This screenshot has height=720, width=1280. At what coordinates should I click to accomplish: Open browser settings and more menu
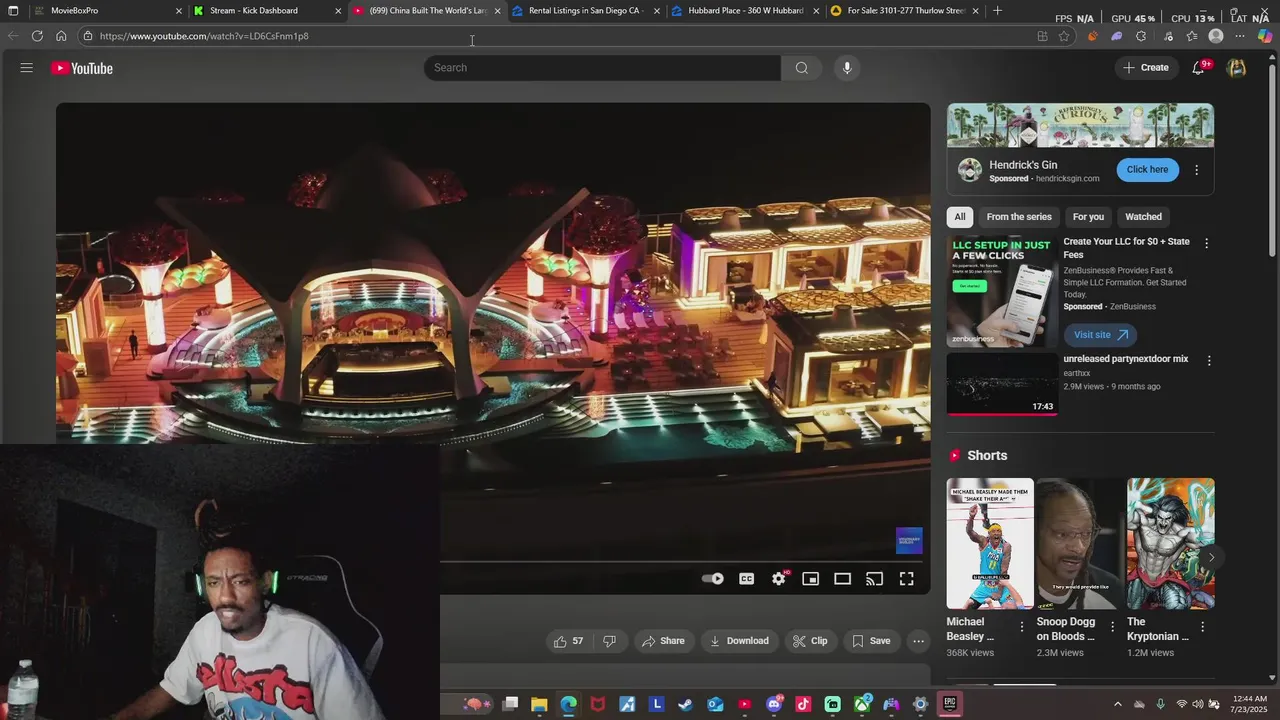(x=1240, y=36)
